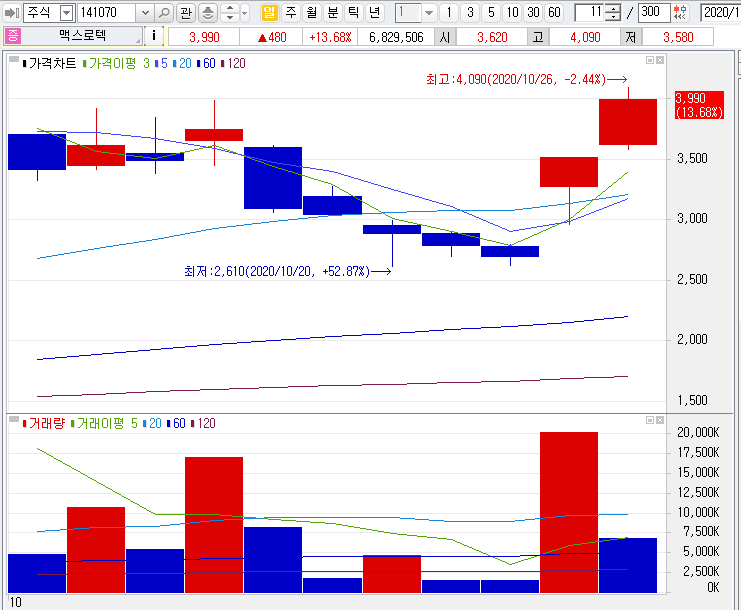The height and width of the screenshot is (610, 741).
Task: Toggle the 가격이평 3 moving average legend
Action: click(x=116, y=63)
